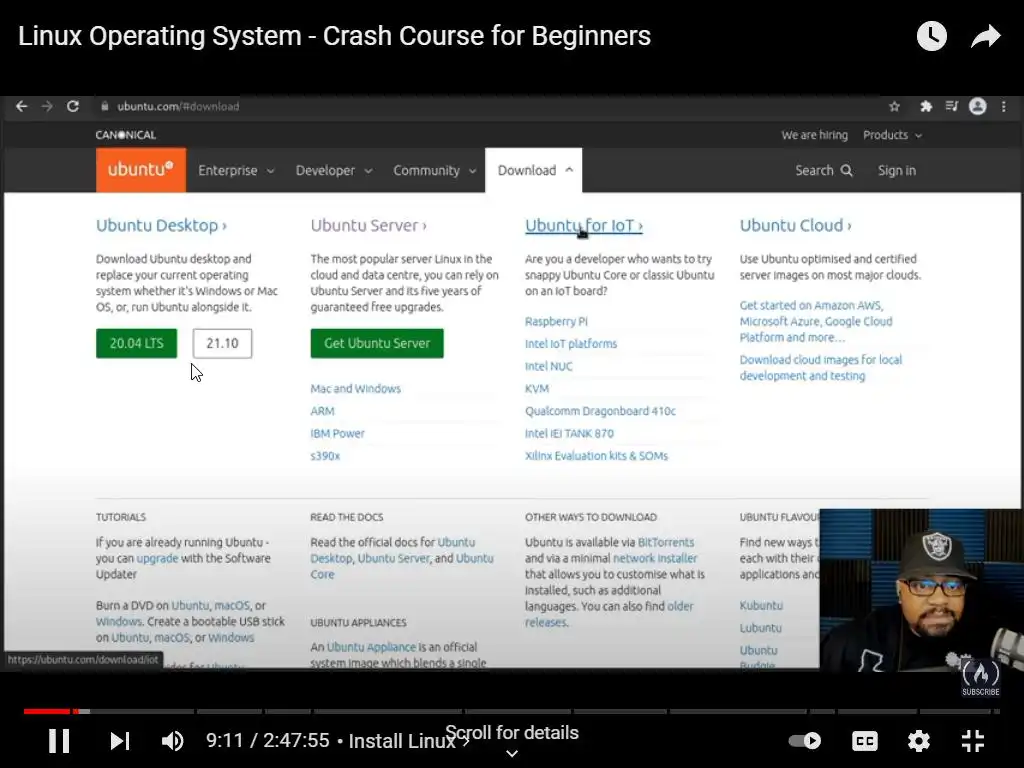Go forward in the browser
The width and height of the screenshot is (1024, 768).
(47, 106)
